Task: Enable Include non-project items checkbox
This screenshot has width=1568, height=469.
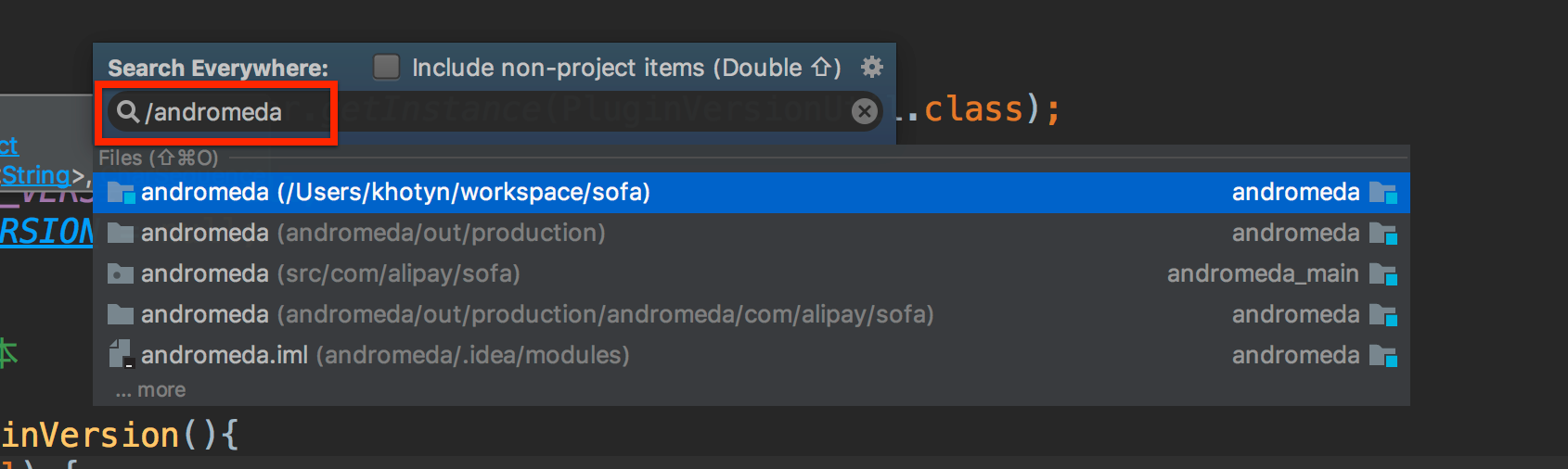Action: pos(386,67)
